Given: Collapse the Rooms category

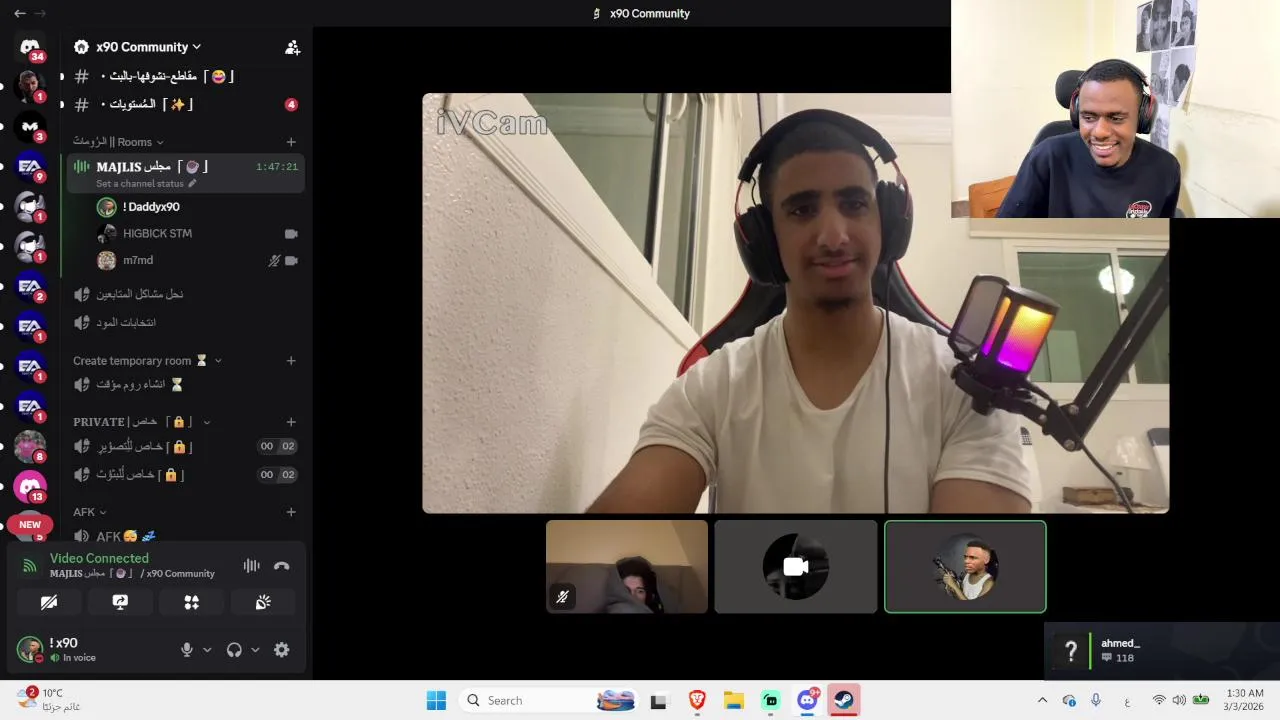Looking at the screenshot, I should [x=118, y=142].
